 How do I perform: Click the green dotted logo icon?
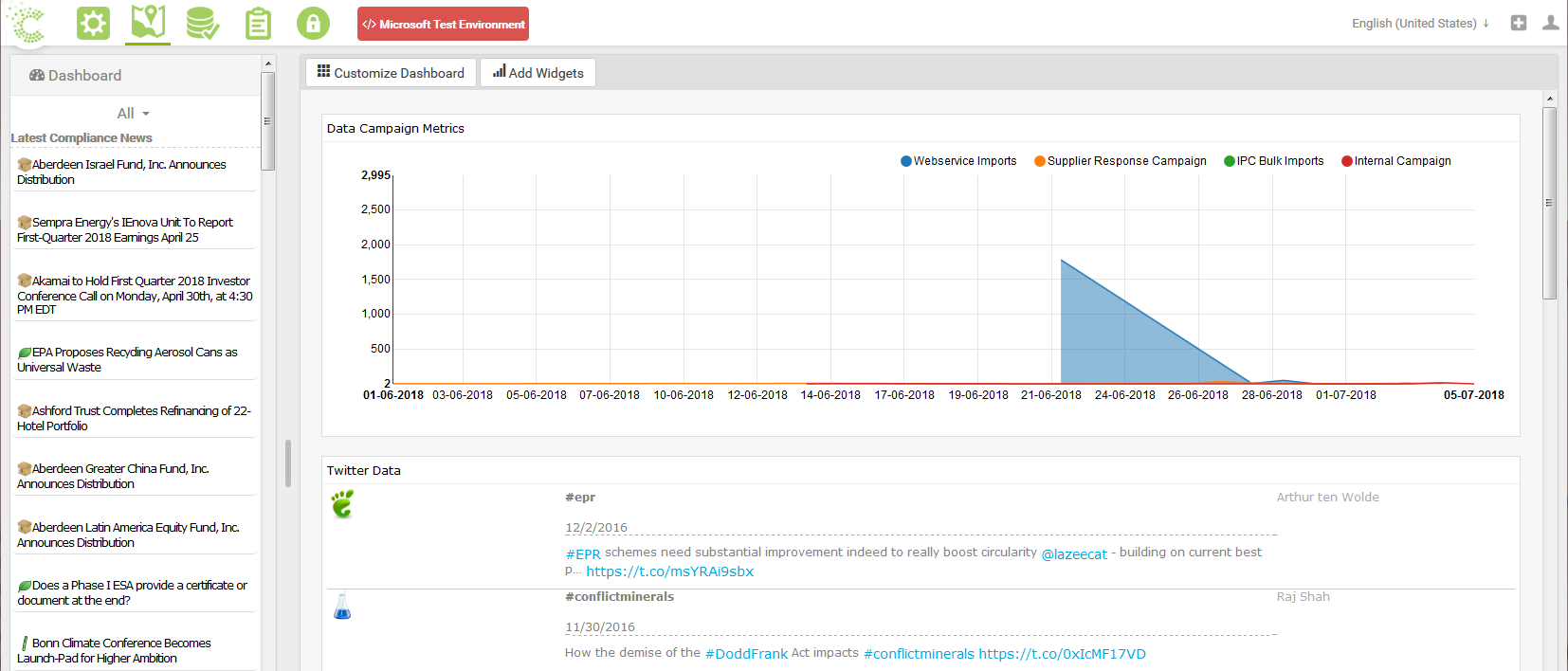pyautogui.click(x=27, y=23)
